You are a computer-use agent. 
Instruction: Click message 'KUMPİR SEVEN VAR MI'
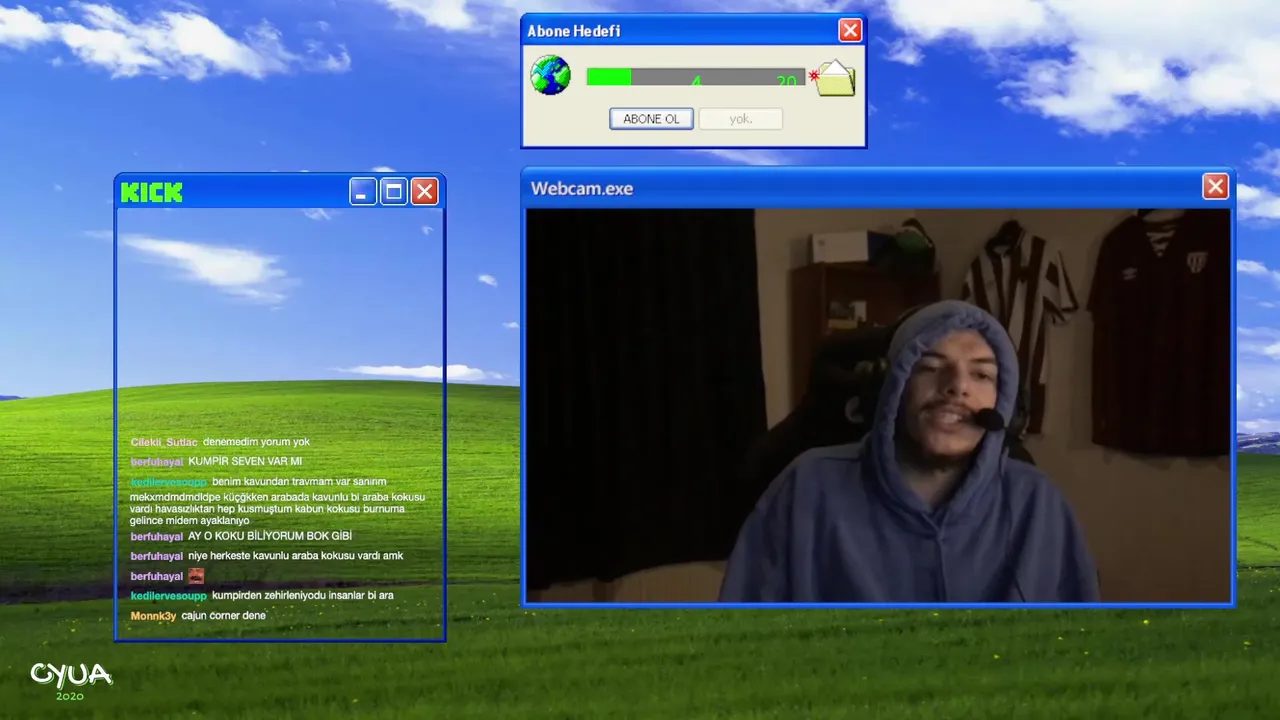click(245, 461)
